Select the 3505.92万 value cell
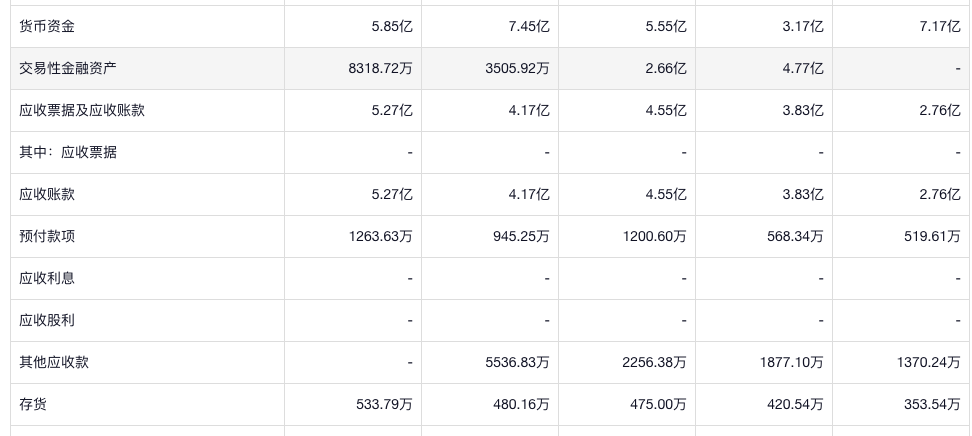 [511, 69]
